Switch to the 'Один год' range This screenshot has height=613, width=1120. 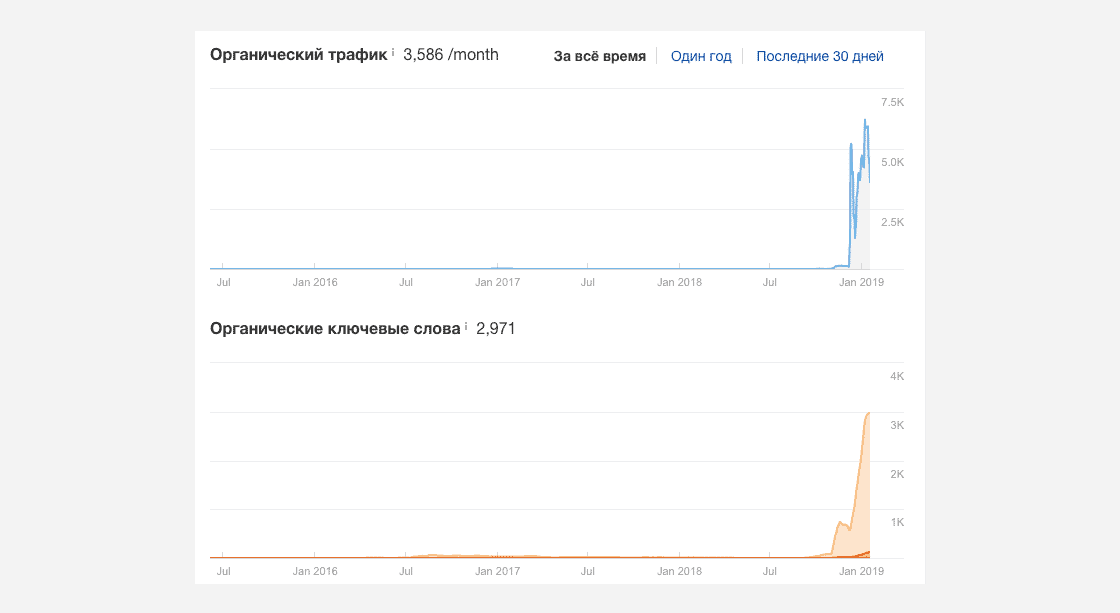701,56
